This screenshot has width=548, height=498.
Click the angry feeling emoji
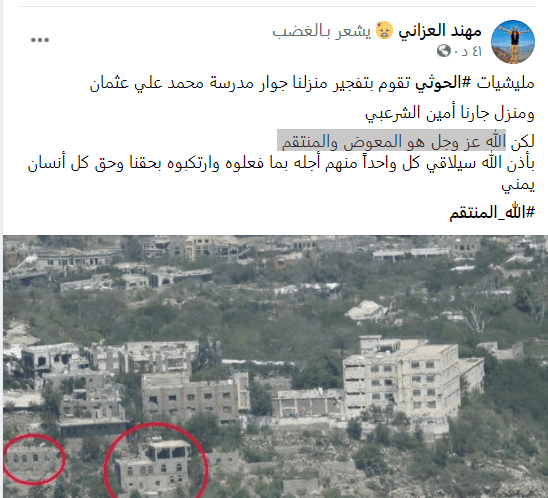click(384, 30)
